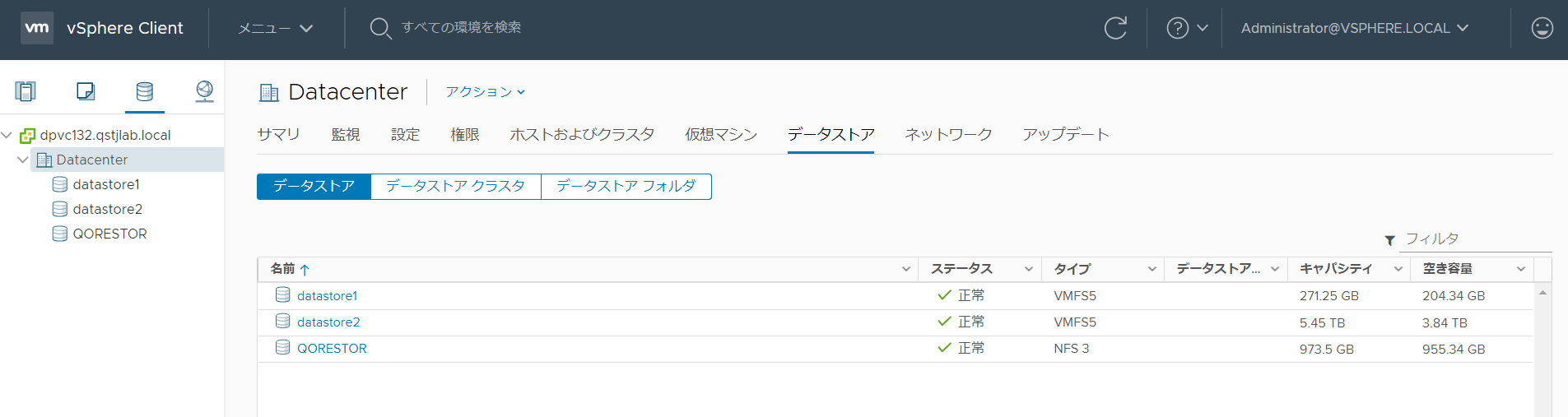Click the Datacenter title building icon
This screenshot has width=1568, height=417.
click(269, 92)
